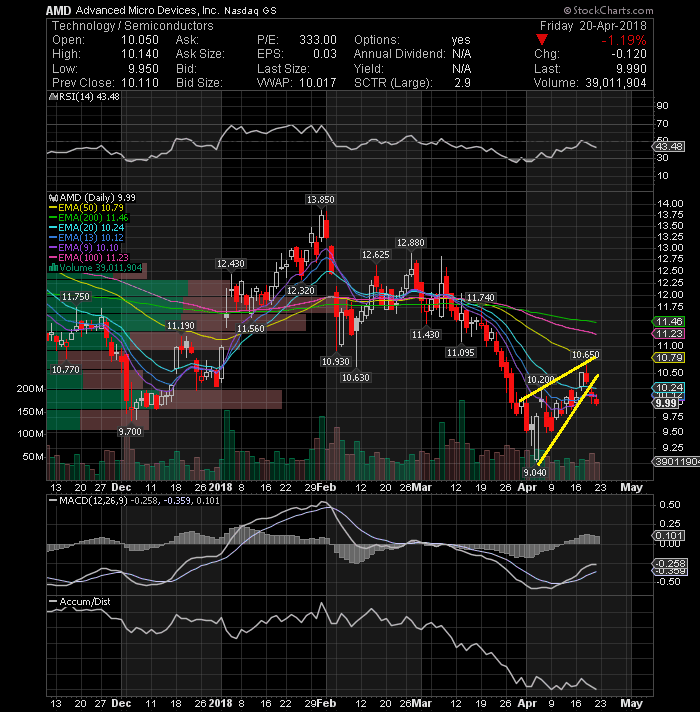Screen dimensions: 700x712
Task: Click the RSI(14) indicator line icon
Action: pyautogui.click(x=52, y=97)
